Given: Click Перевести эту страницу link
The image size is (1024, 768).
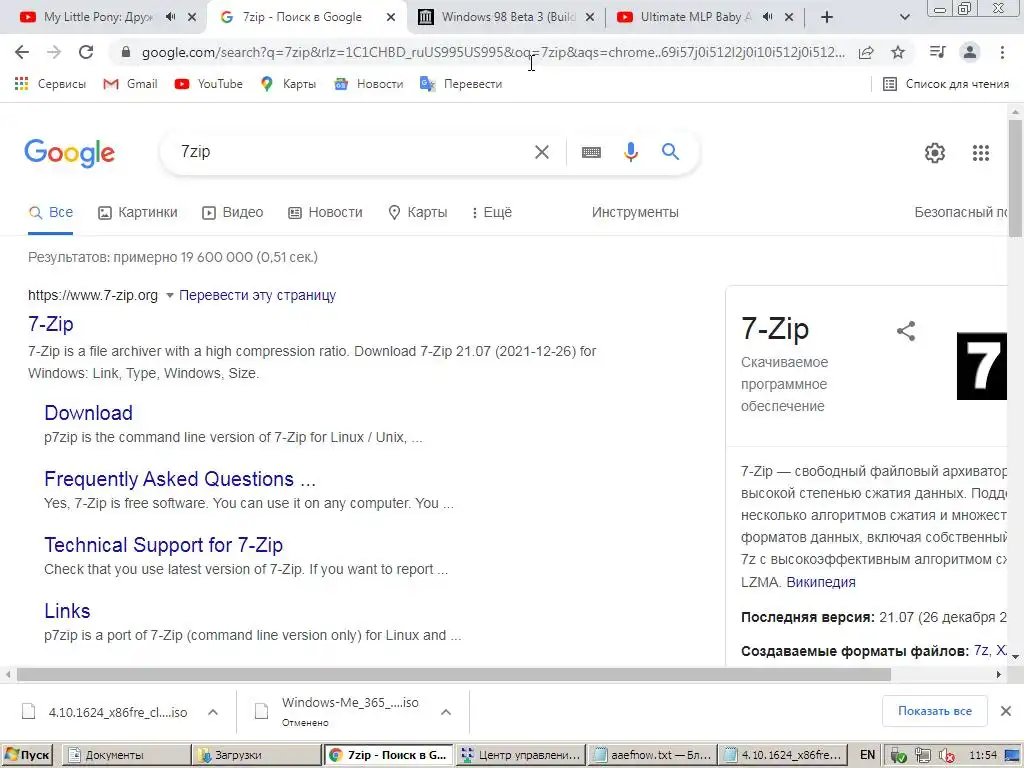Looking at the screenshot, I should [x=257, y=296].
